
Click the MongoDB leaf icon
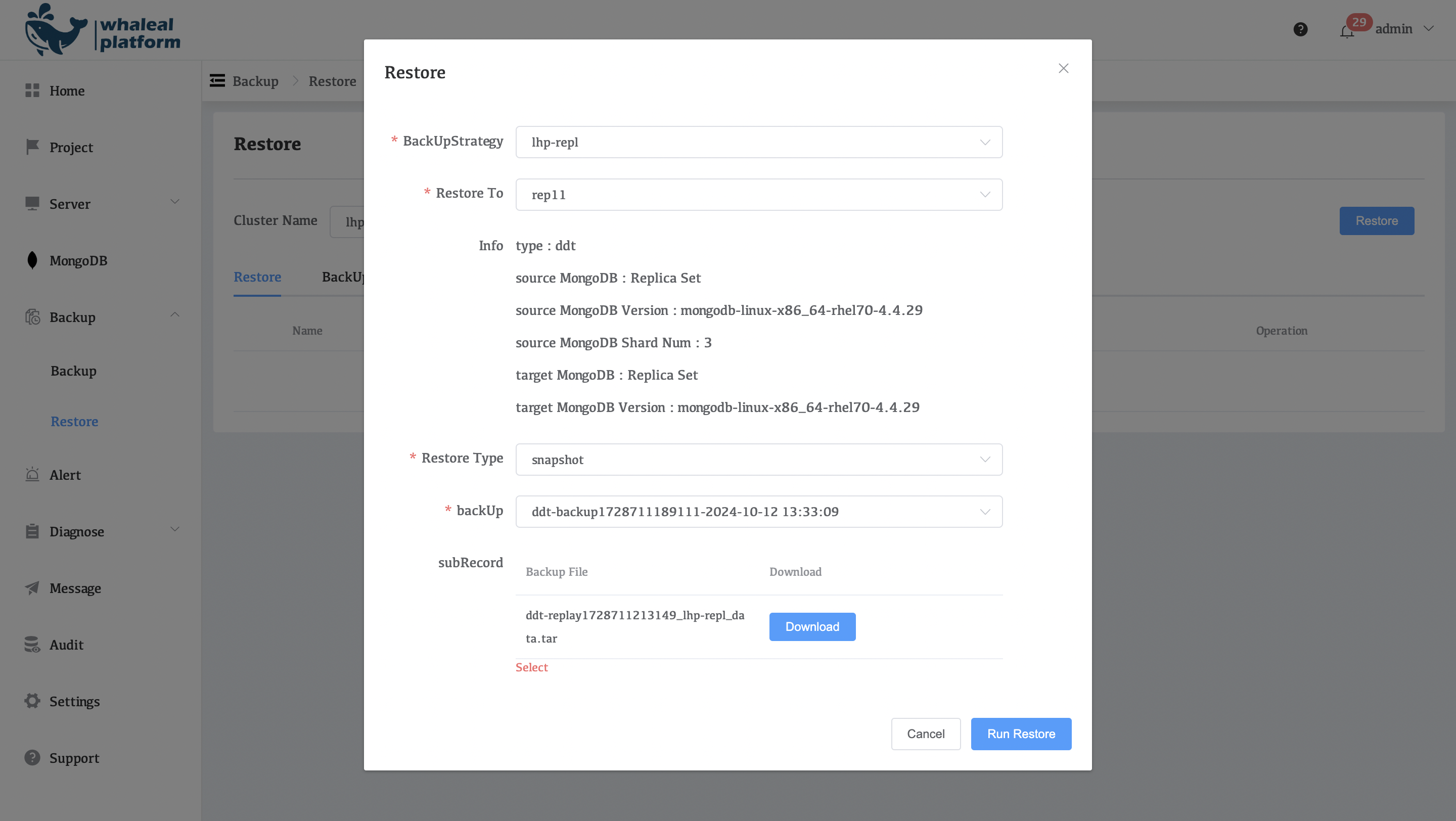coord(32,260)
